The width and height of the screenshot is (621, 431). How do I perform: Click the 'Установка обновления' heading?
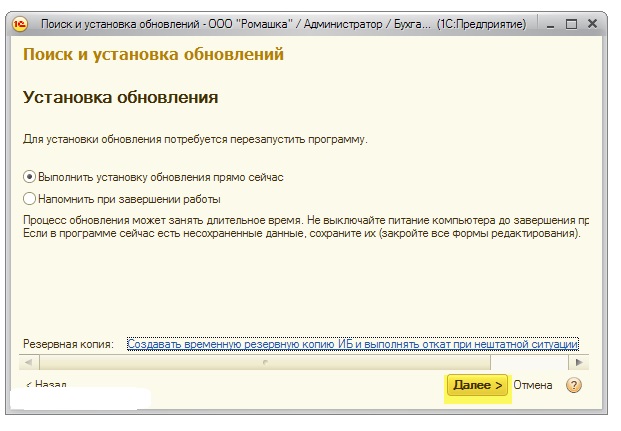[120, 97]
